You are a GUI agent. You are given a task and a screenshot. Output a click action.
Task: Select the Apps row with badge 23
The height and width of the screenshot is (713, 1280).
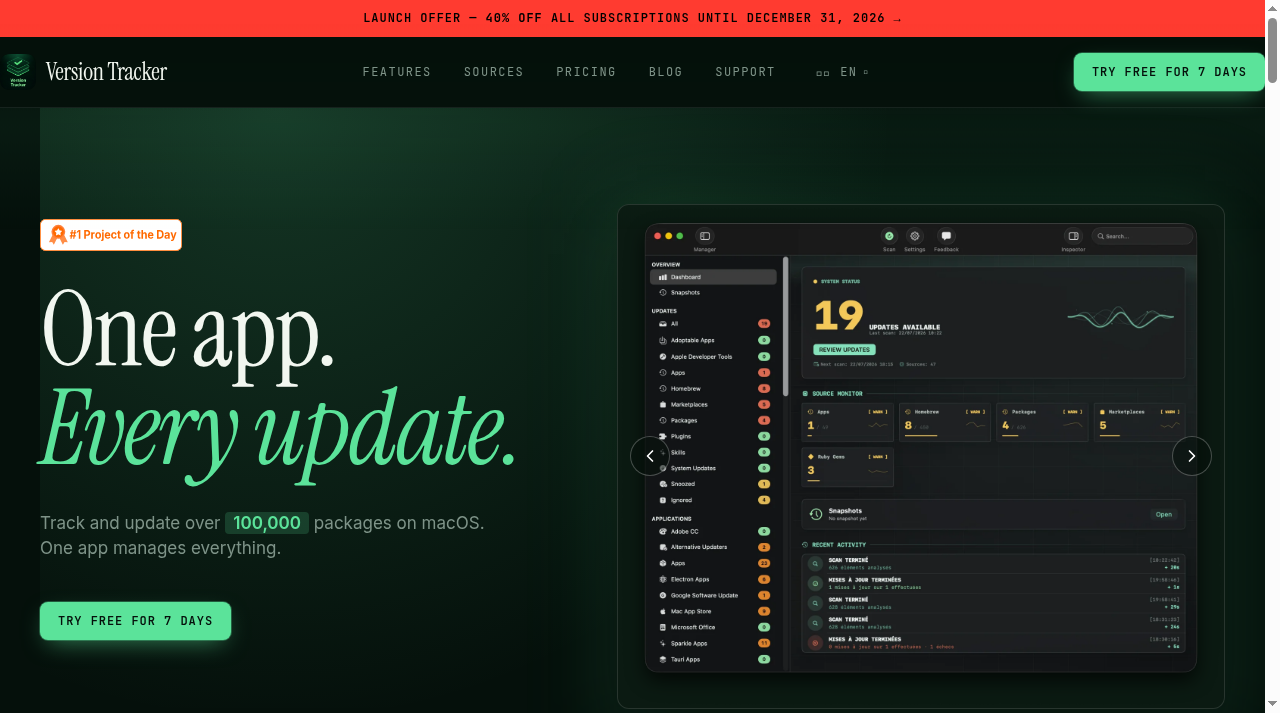[x=713, y=563]
